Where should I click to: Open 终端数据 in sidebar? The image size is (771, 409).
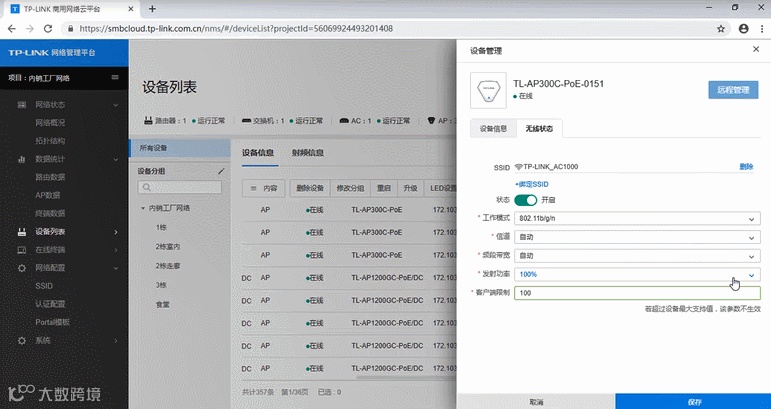50,213
